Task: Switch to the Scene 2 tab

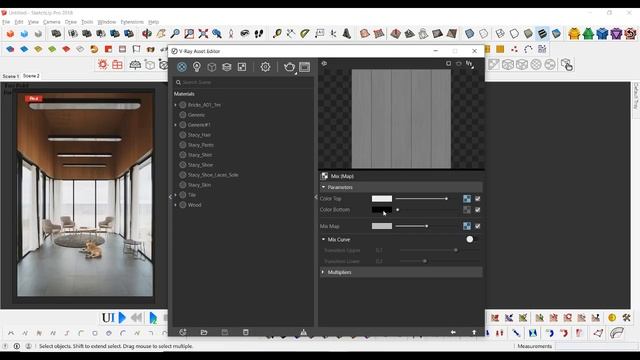Action: [x=31, y=76]
